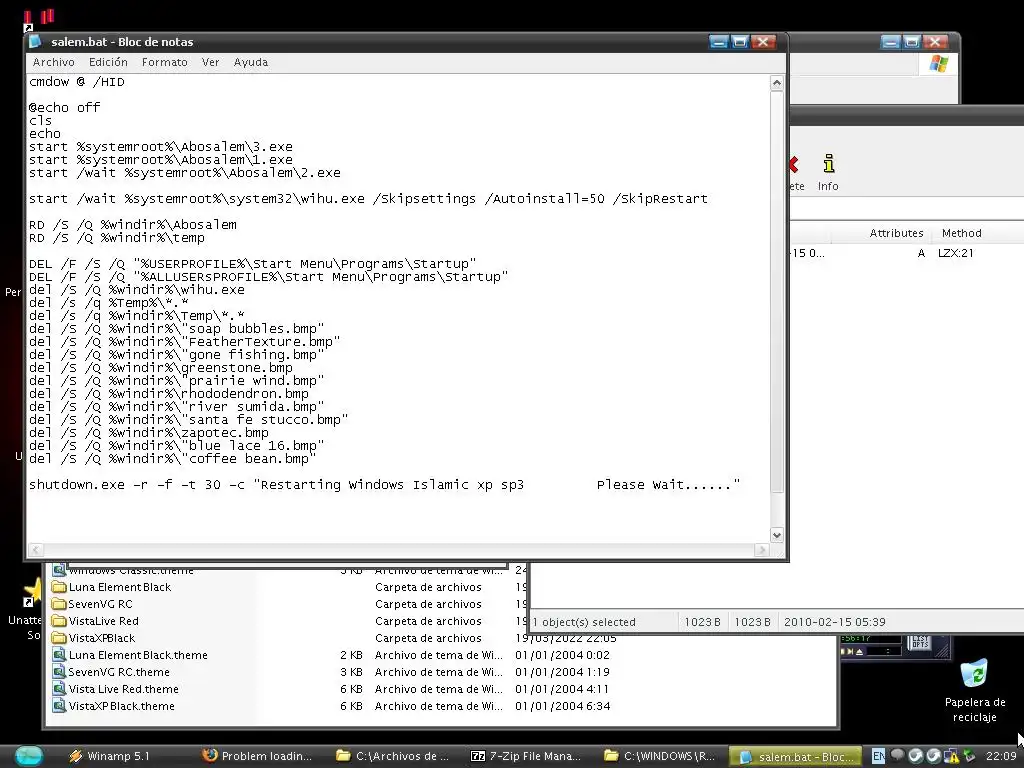Click the VistaXP Black.theme file icon

(x=59, y=706)
